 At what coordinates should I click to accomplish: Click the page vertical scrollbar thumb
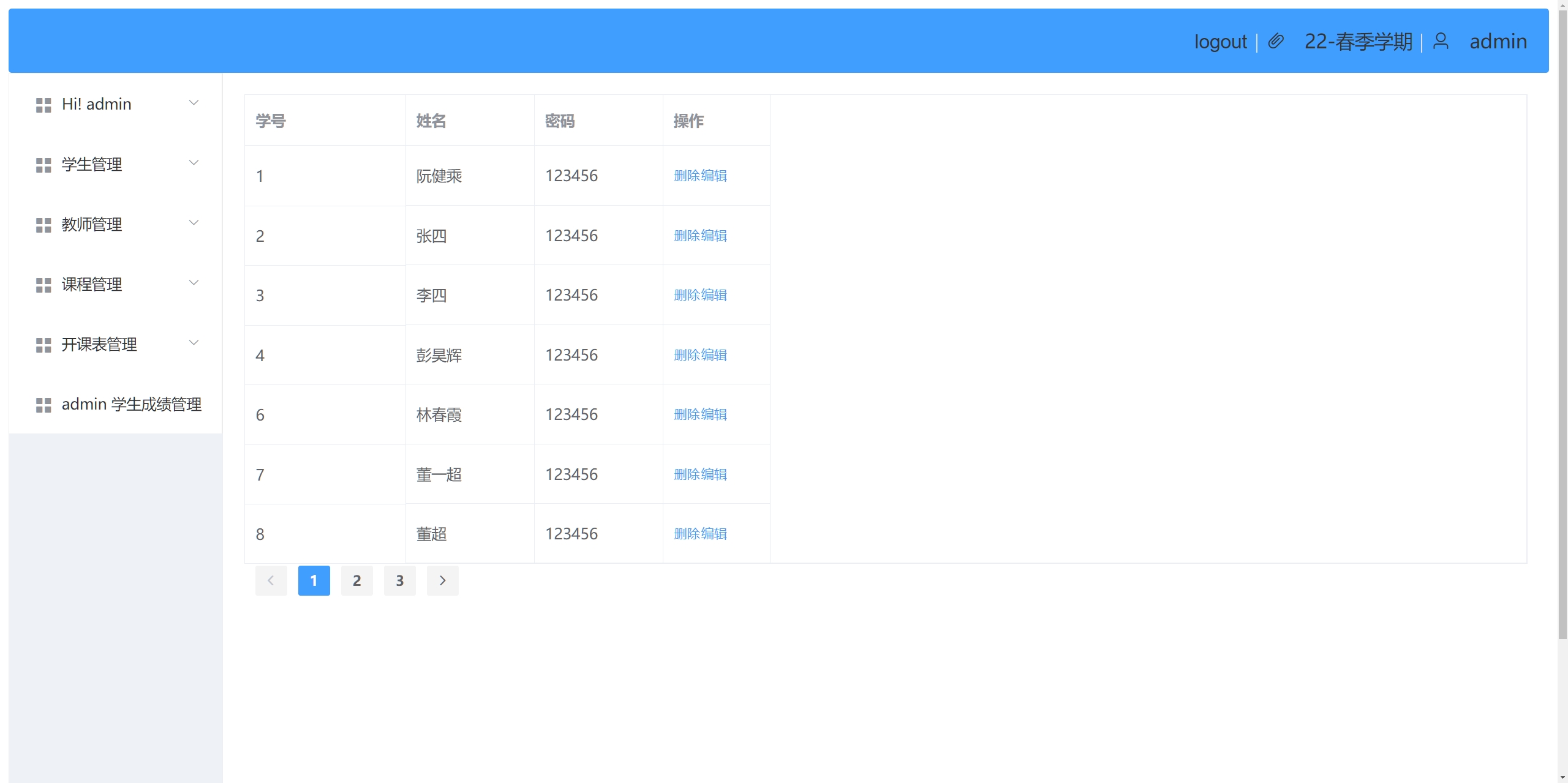[1562, 324]
